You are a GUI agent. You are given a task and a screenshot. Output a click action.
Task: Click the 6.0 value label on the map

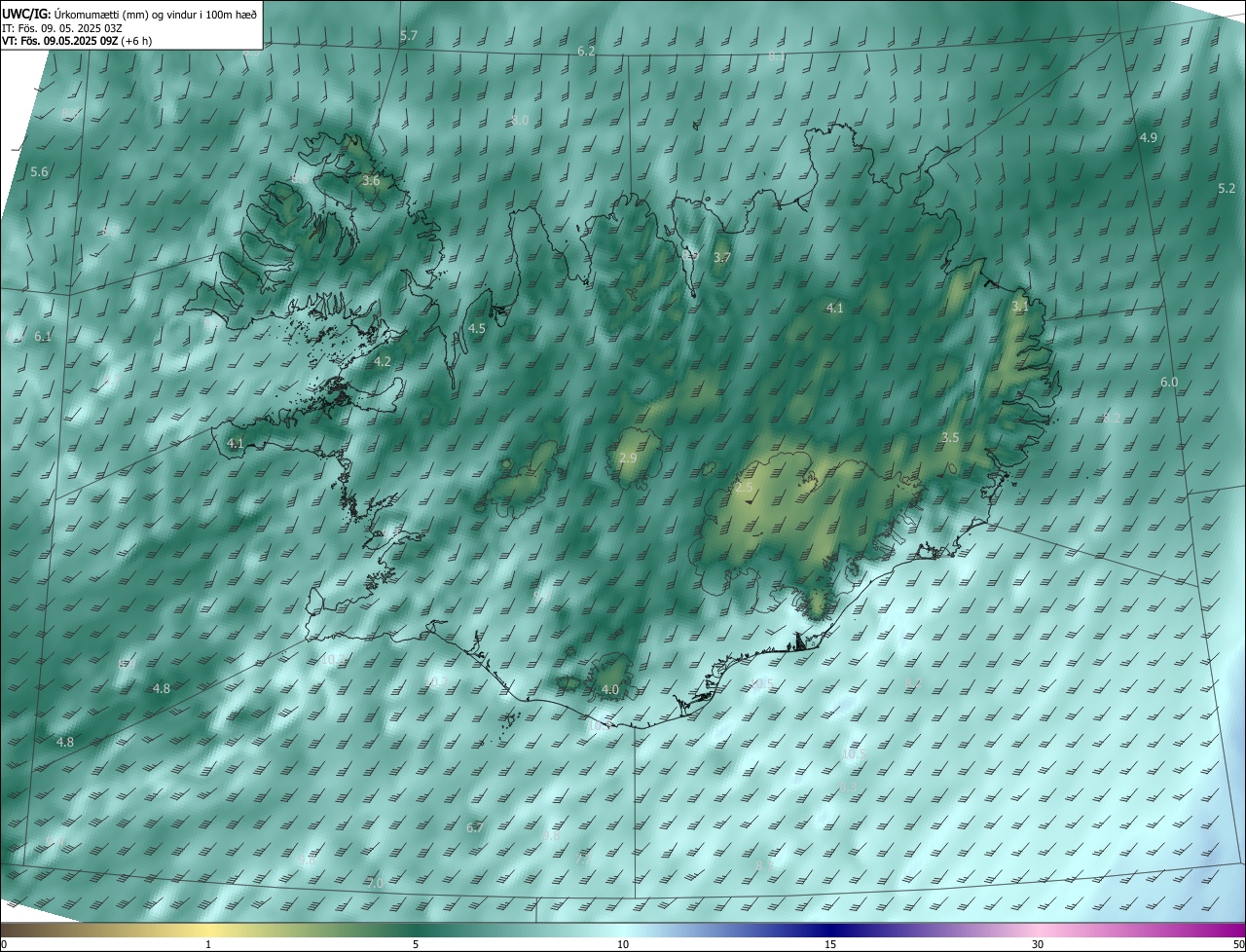[x=1169, y=383]
